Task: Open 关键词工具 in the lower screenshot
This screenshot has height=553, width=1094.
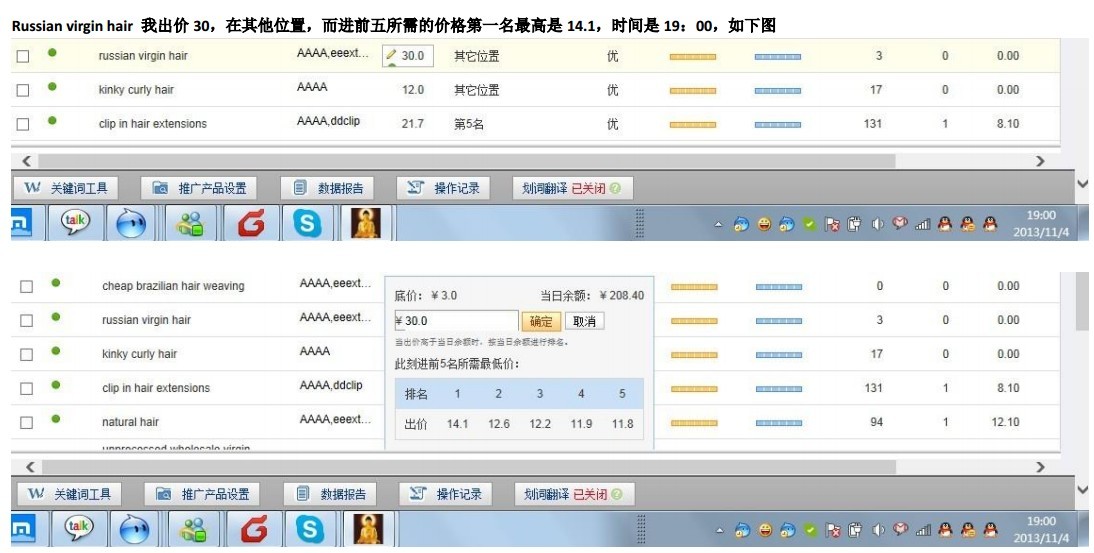Action: (x=68, y=494)
